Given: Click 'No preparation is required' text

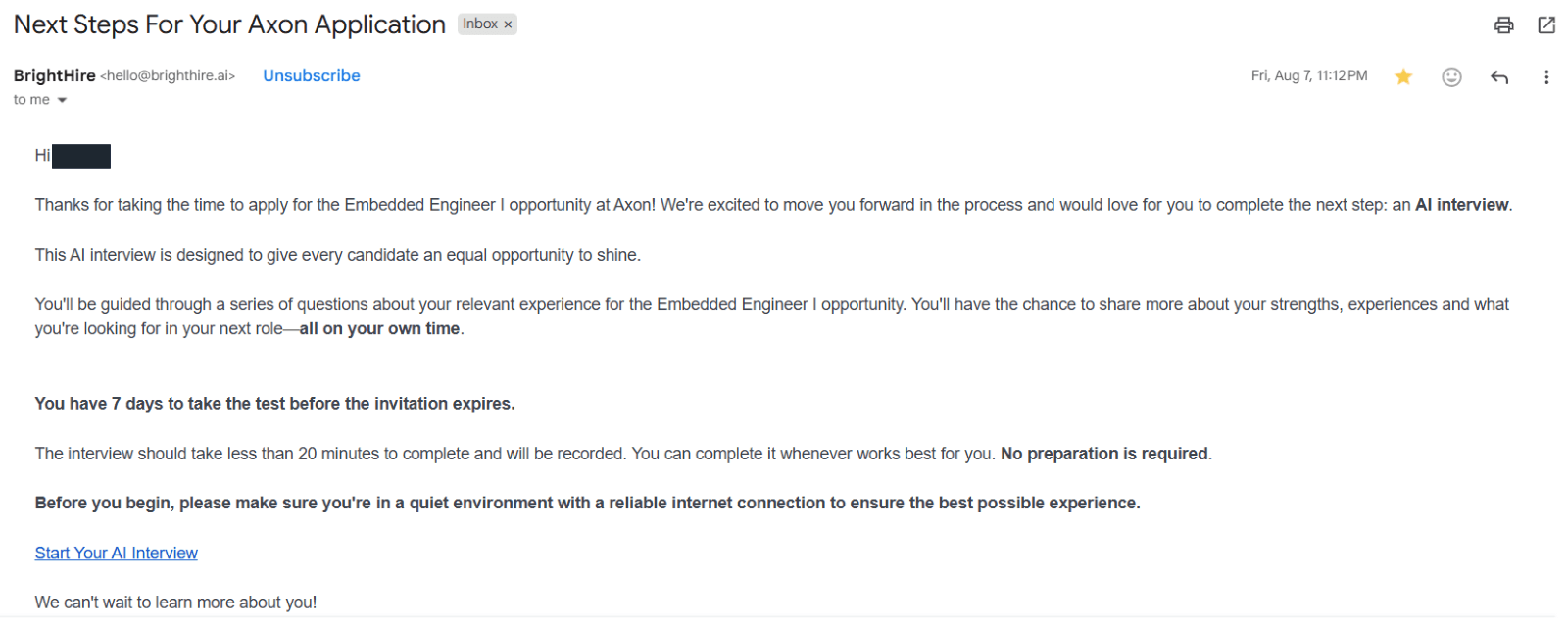Looking at the screenshot, I should tap(1103, 454).
